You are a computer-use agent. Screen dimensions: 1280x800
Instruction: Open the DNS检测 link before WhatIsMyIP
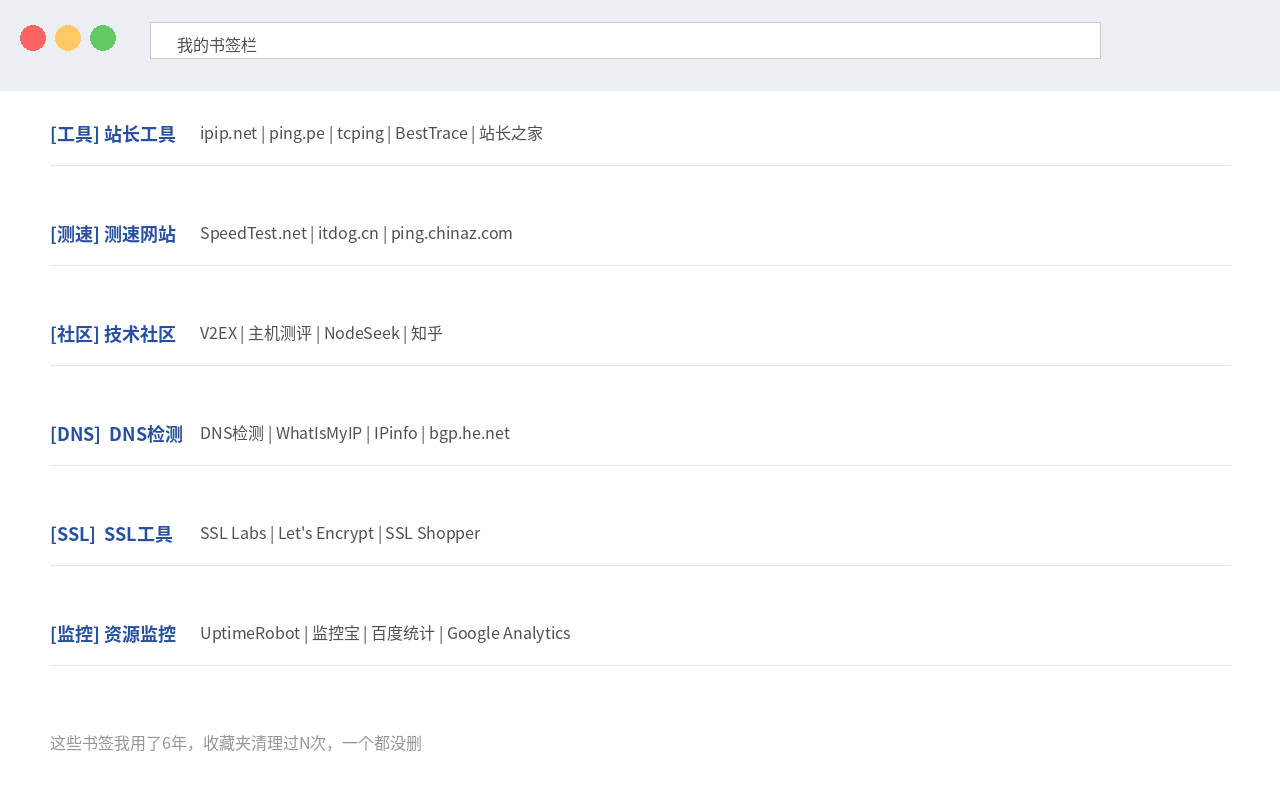(x=232, y=433)
